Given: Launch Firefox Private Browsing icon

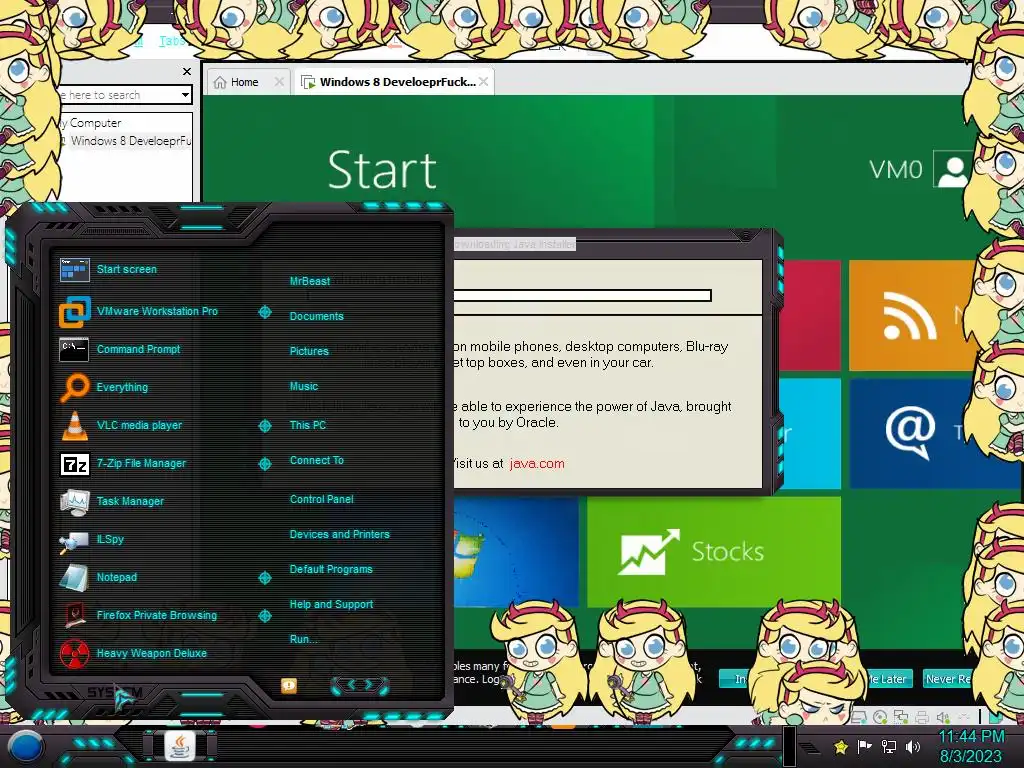Looking at the screenshot, I should coord(74,615).
